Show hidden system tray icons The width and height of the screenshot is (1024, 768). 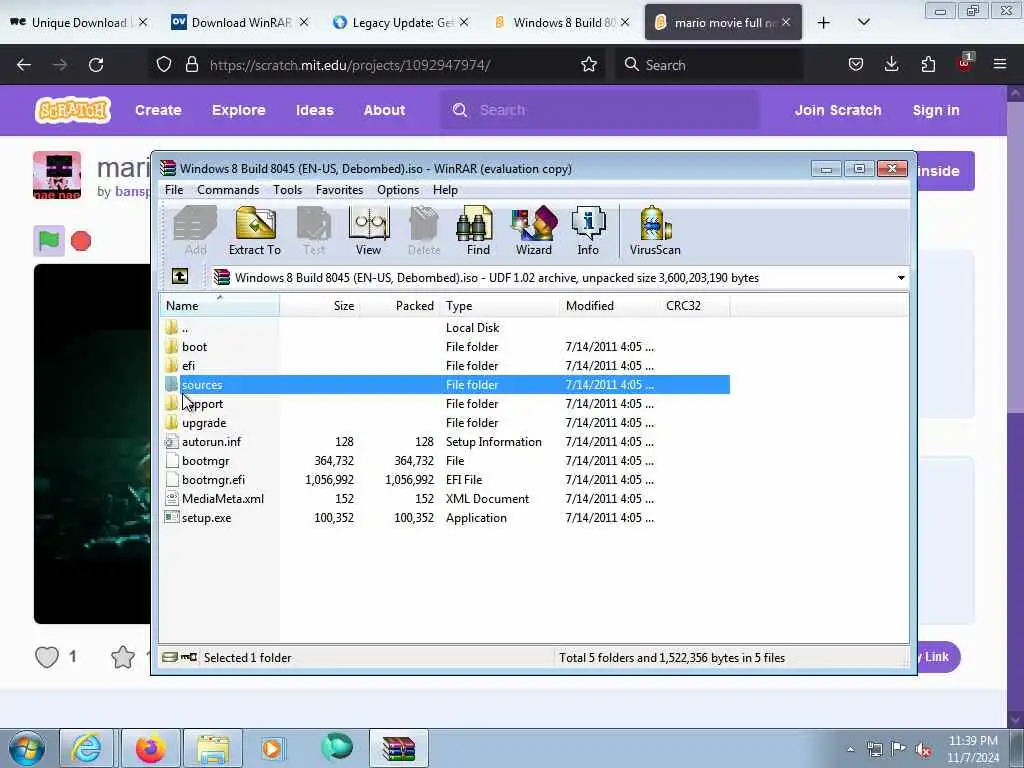850,749
